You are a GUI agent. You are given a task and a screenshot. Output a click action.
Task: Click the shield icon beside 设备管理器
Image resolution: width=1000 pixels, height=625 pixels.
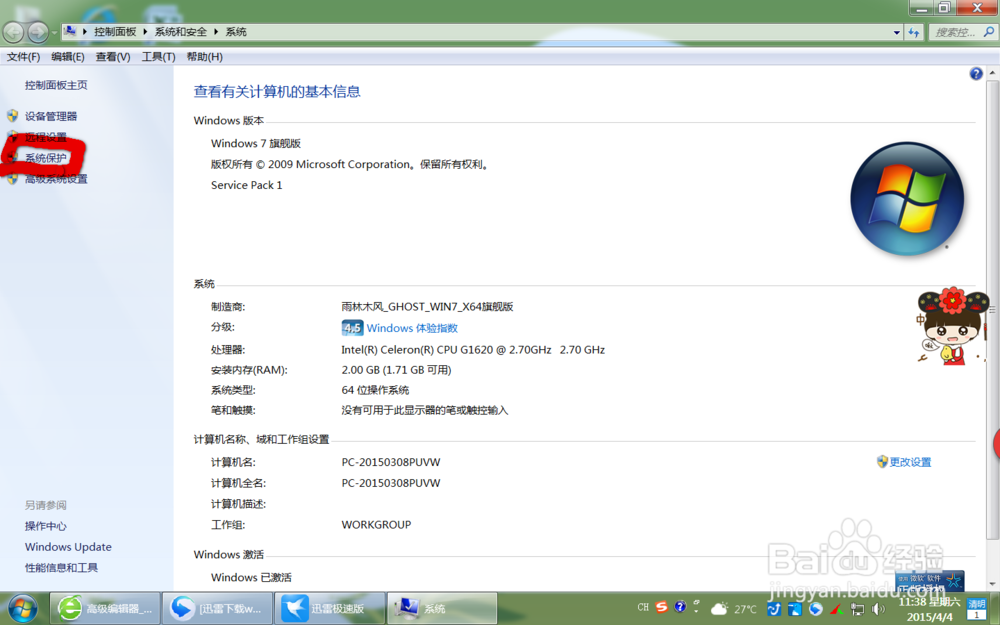click(x=12, y=115)
